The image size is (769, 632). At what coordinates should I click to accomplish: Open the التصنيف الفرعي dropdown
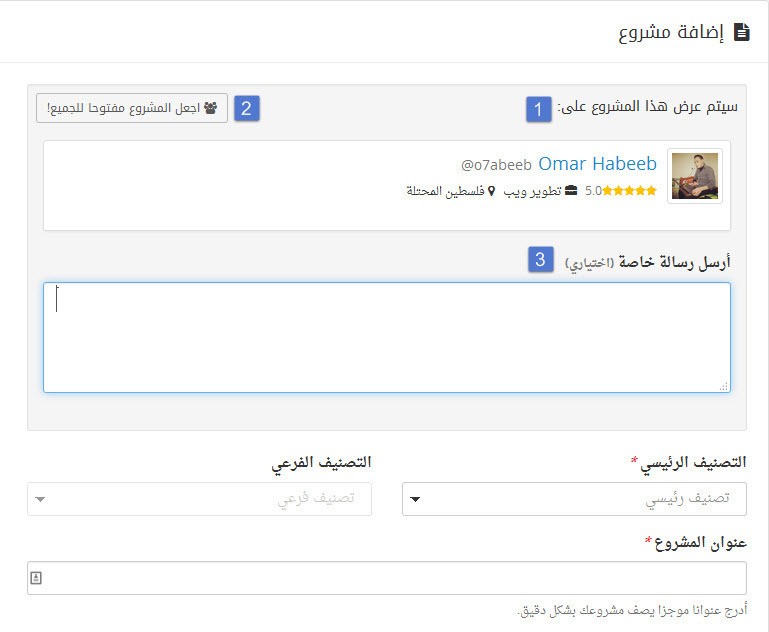coord(199,499)
